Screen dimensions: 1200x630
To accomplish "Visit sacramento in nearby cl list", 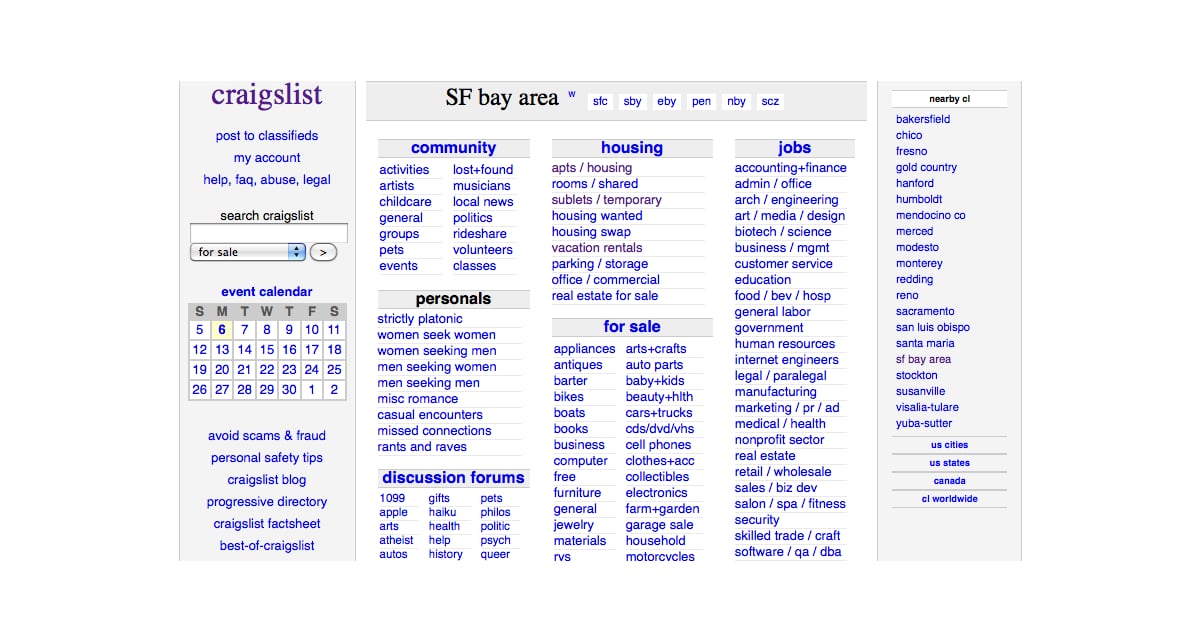I will [925, 311].
